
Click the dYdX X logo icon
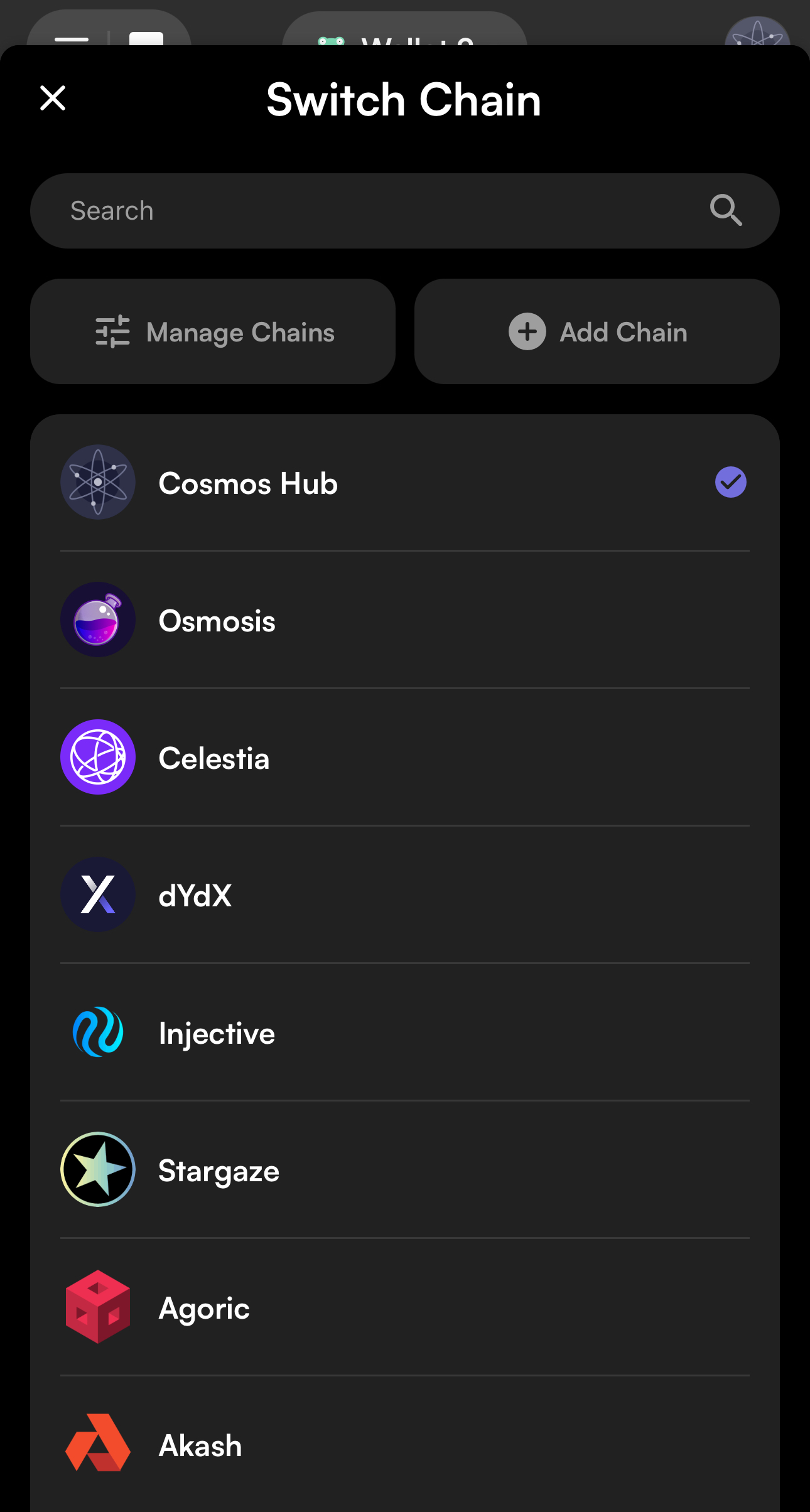98,894
